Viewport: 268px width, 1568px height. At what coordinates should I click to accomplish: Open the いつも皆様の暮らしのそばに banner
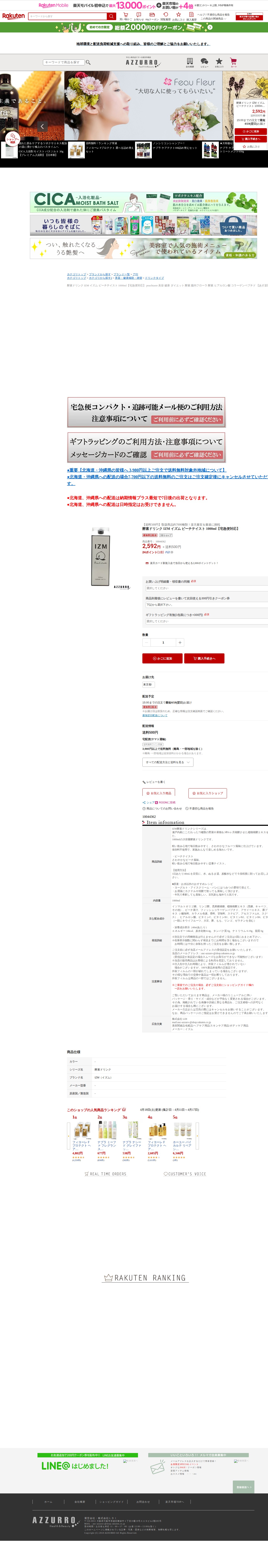pyautogui.click(x=143, y=225)
